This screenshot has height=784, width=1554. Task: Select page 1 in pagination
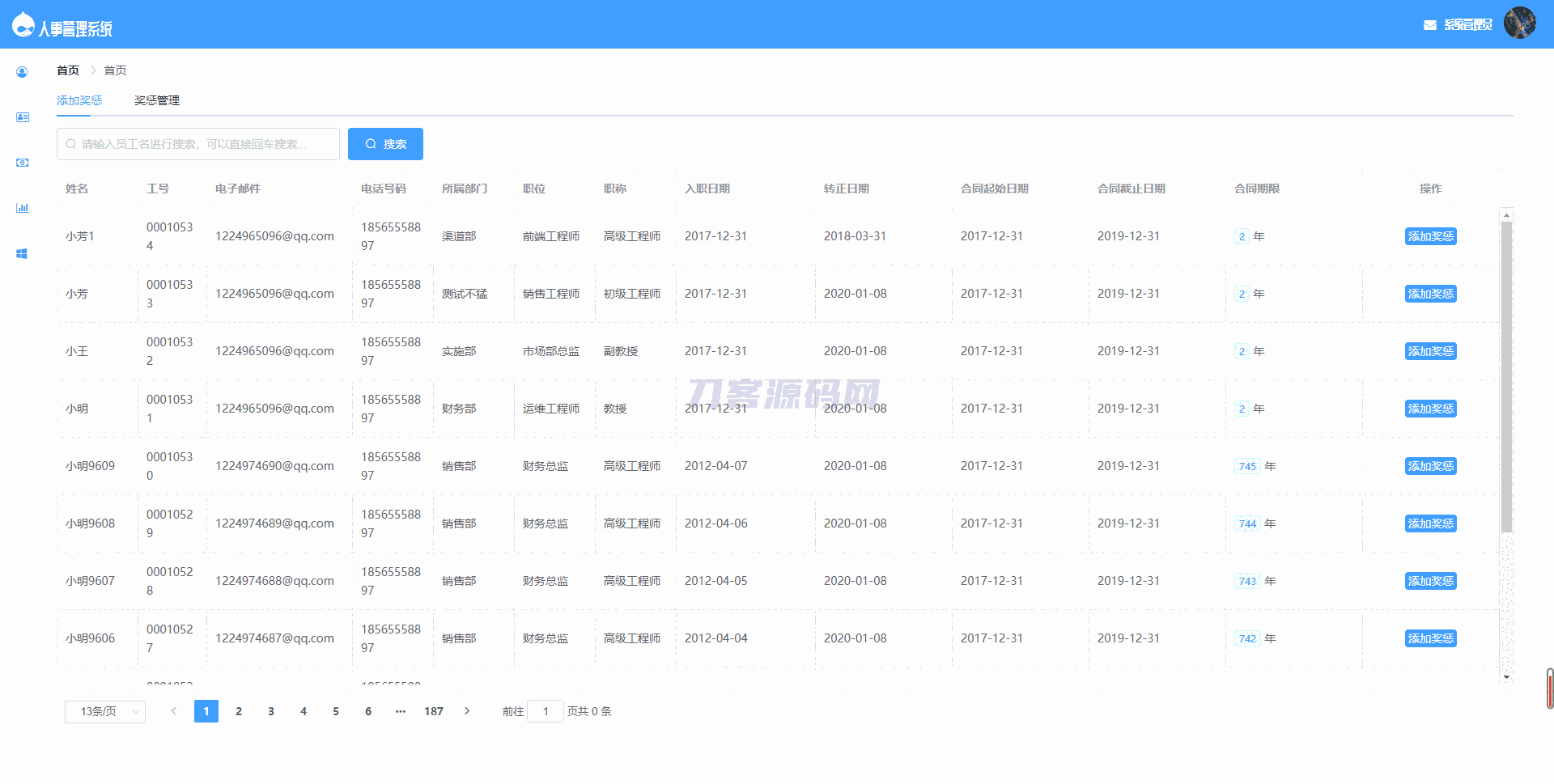pyautogui.click(x=206, y=711)
